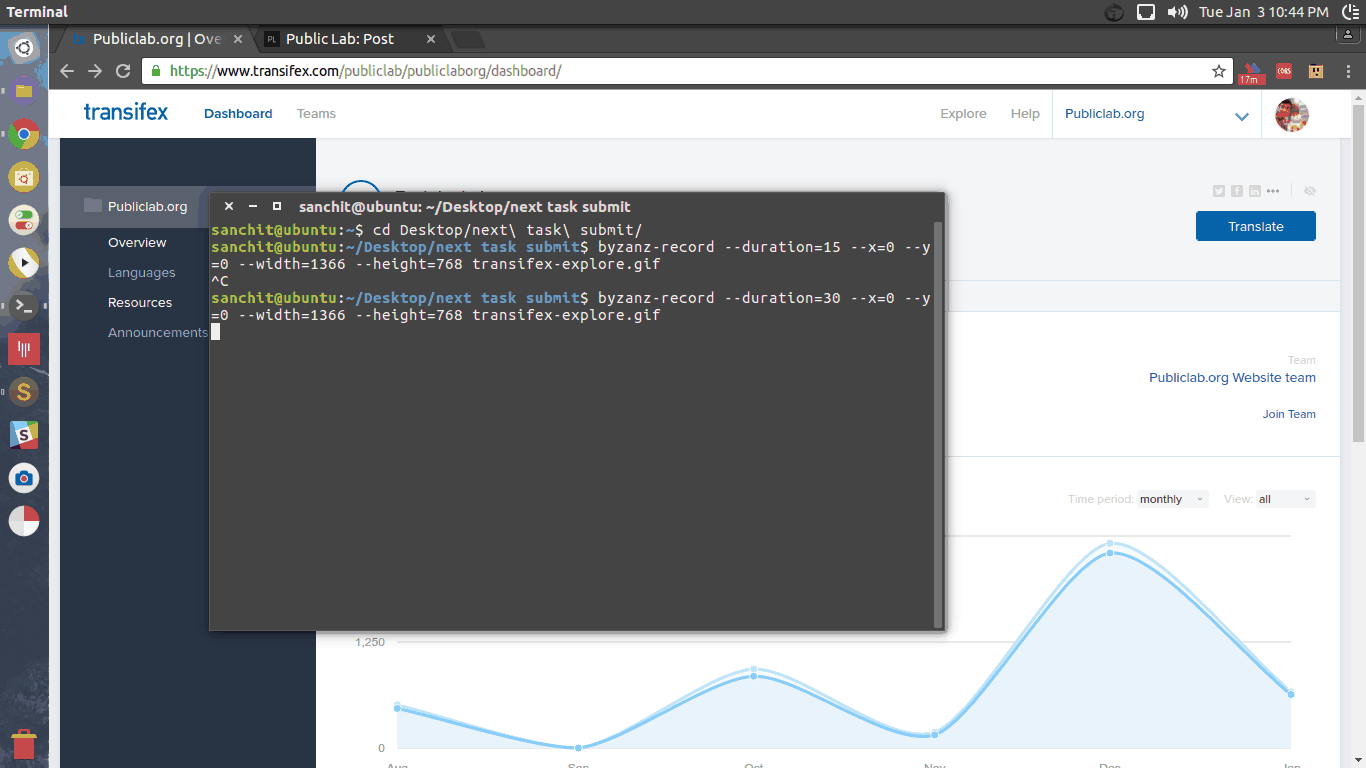The width and height of the screenshot is (1366, 768).
Task: Open the clock showing Tue Jan 3
Action: (1264, 12)
